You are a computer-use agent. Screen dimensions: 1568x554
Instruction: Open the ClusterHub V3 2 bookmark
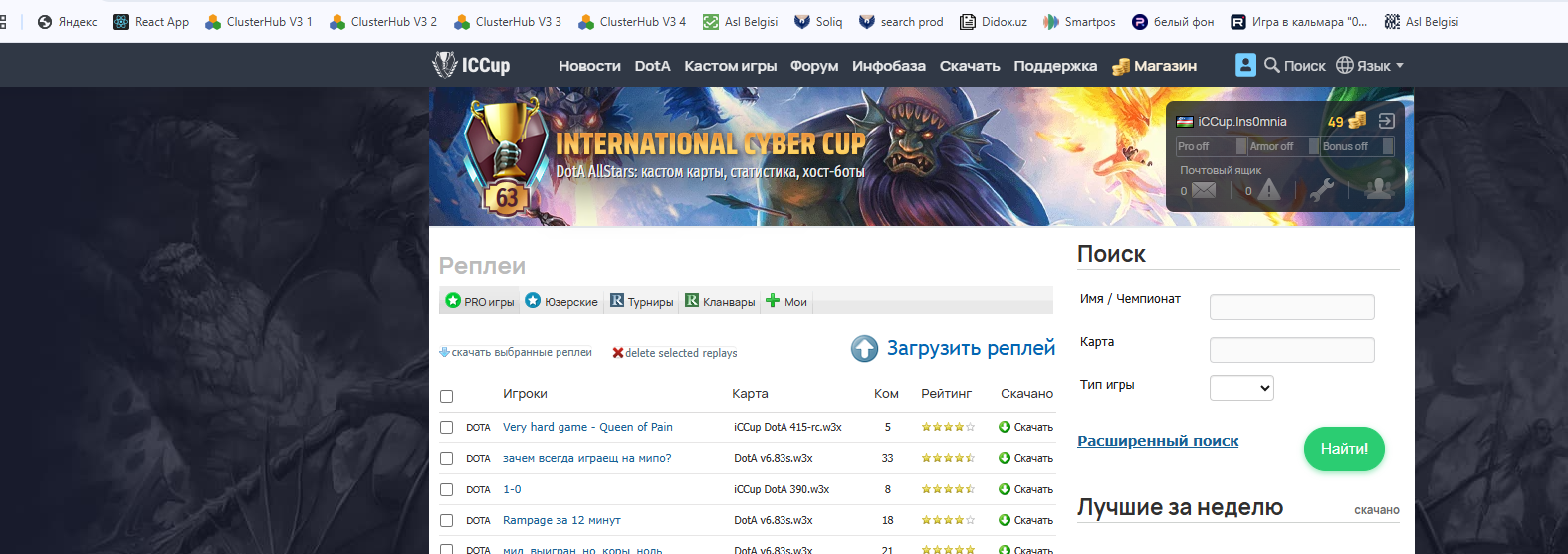click(x=383, y=21)
